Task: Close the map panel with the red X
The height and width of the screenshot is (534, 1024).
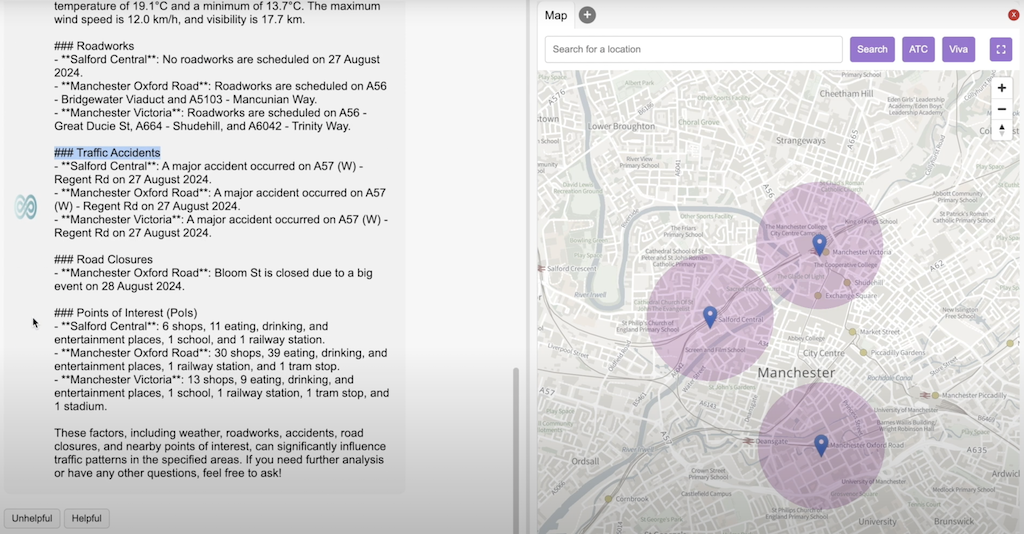Action: 1014,15
